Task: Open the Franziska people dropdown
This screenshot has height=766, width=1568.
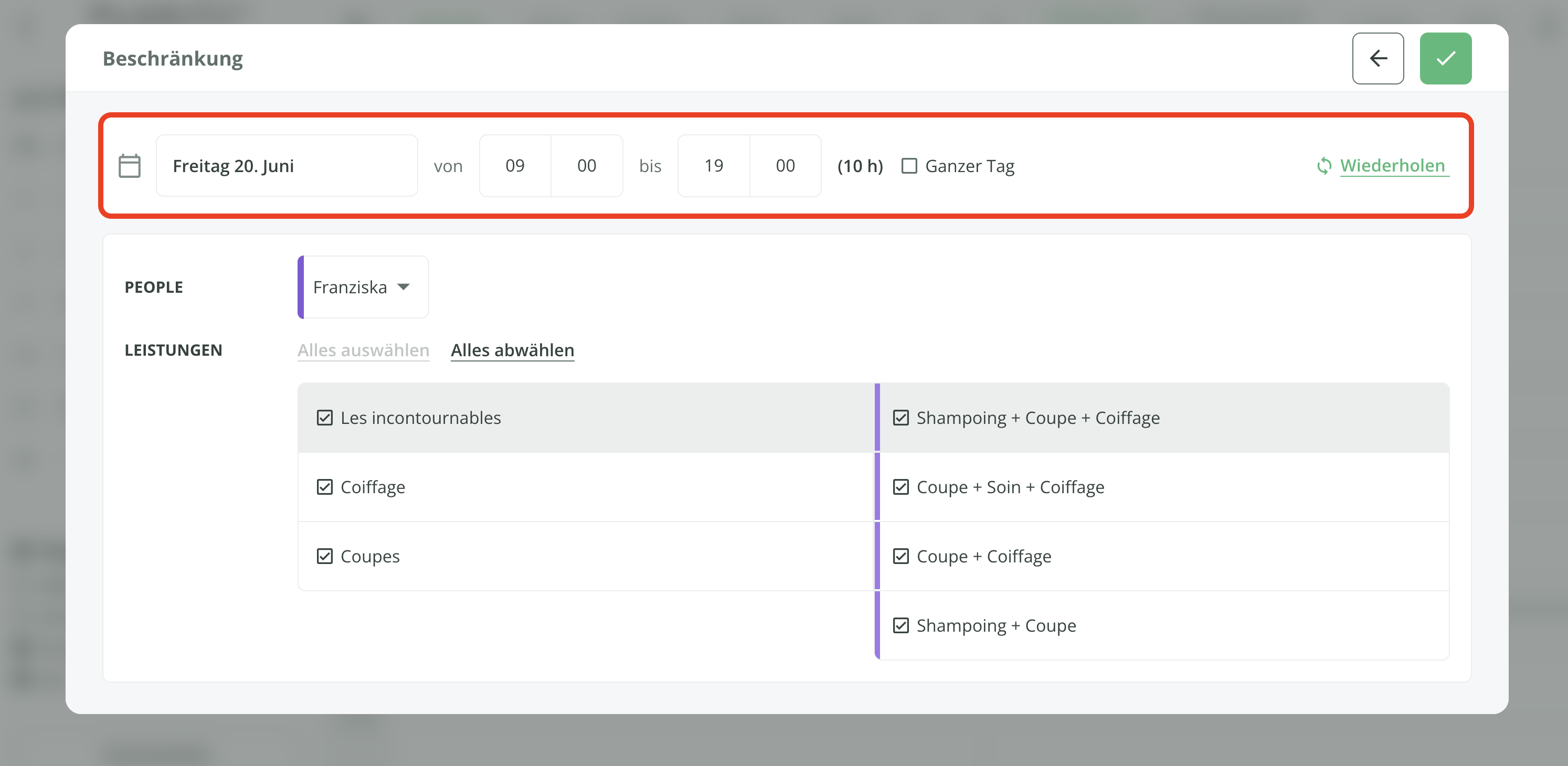Action: pos(363,287)
